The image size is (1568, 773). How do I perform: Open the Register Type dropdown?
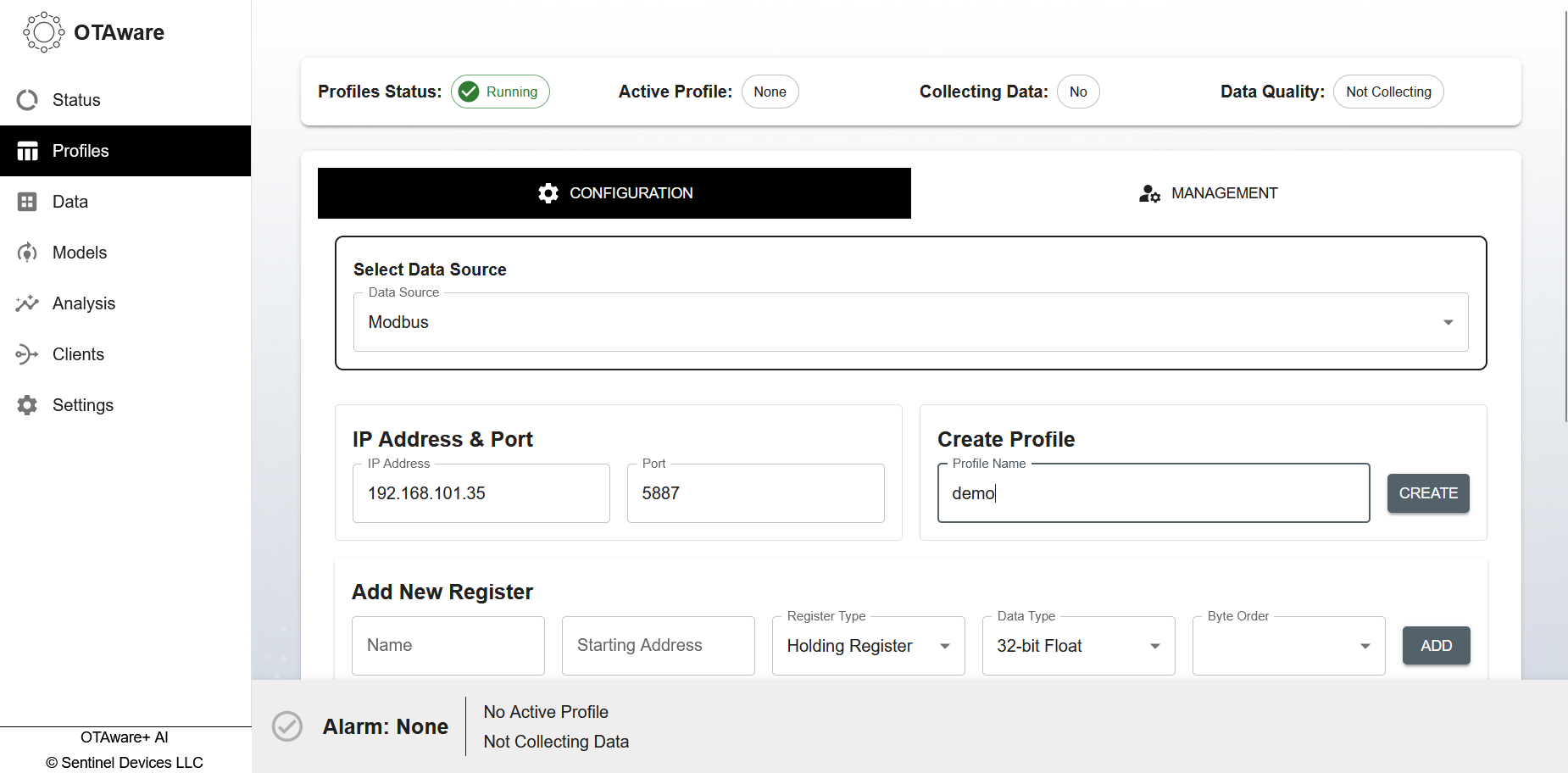868,646
